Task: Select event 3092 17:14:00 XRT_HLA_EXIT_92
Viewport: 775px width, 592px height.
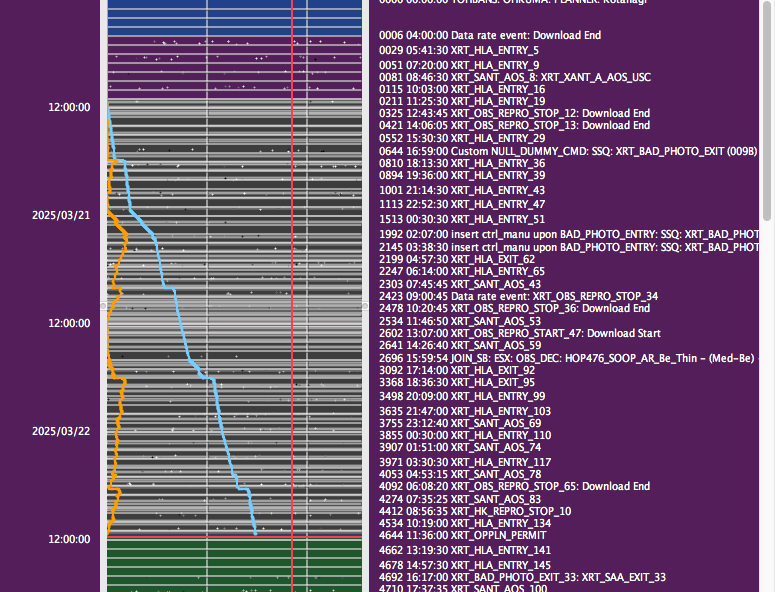Action: (457, 371)
